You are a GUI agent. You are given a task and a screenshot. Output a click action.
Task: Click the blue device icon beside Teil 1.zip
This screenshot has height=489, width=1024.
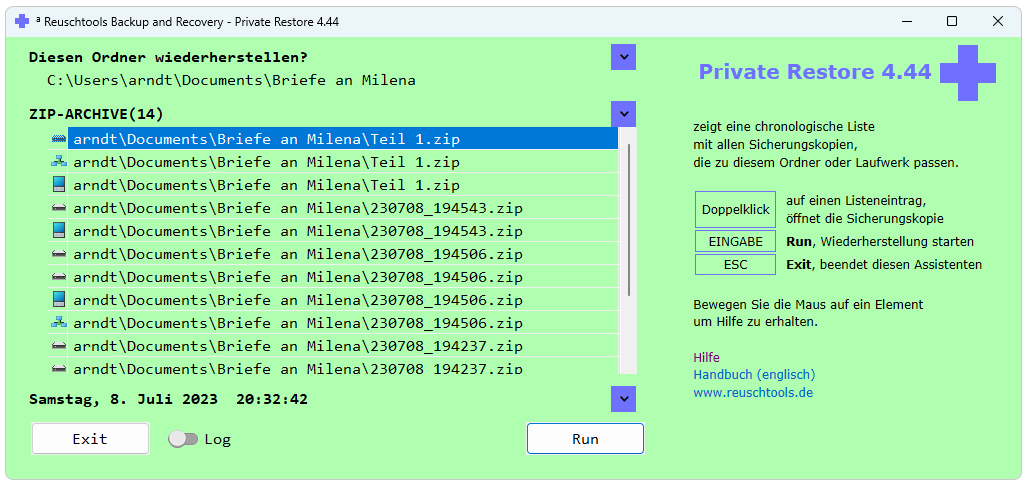(59, 185)
